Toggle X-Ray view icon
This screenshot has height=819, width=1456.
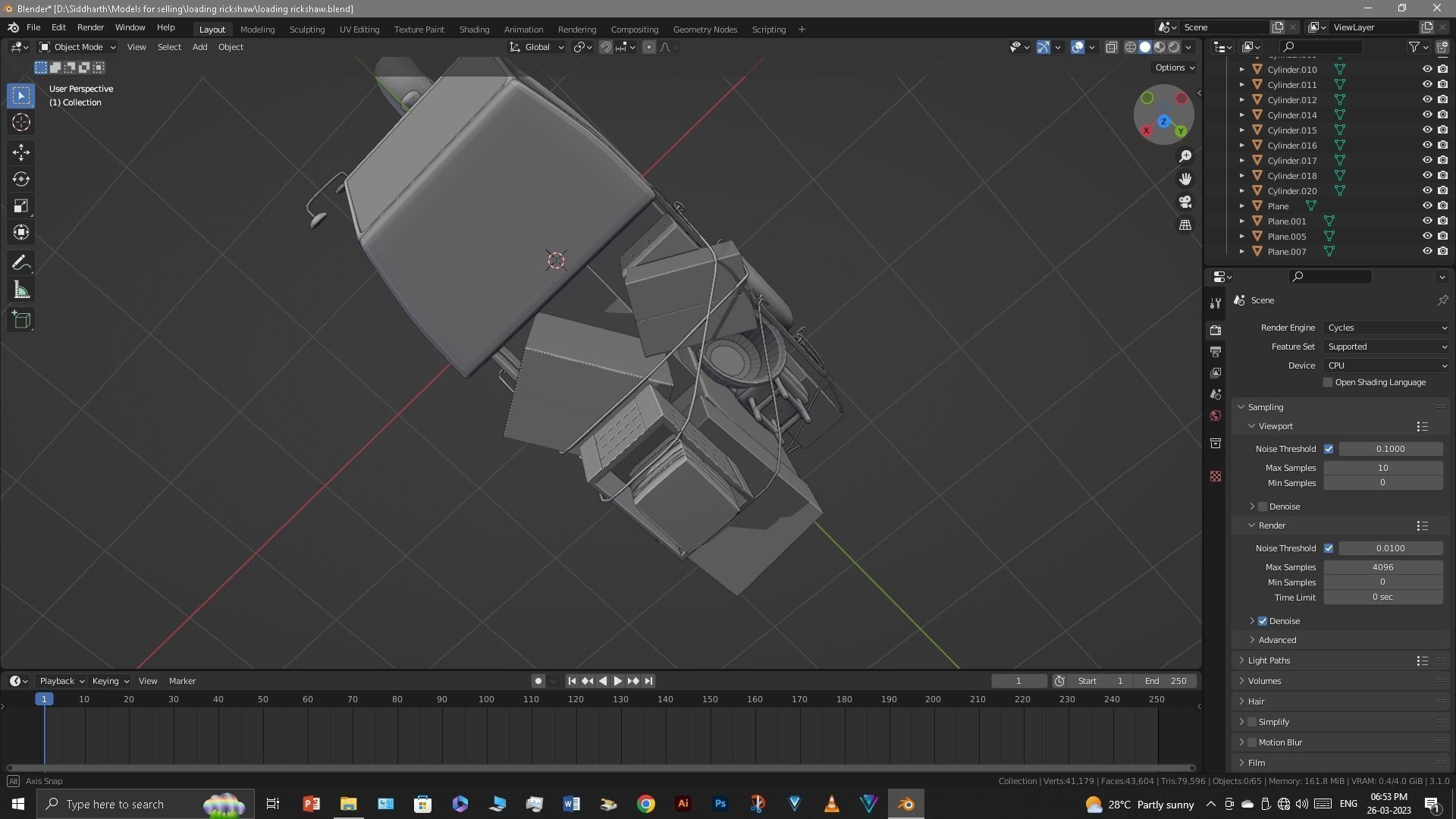[1111, 47]
